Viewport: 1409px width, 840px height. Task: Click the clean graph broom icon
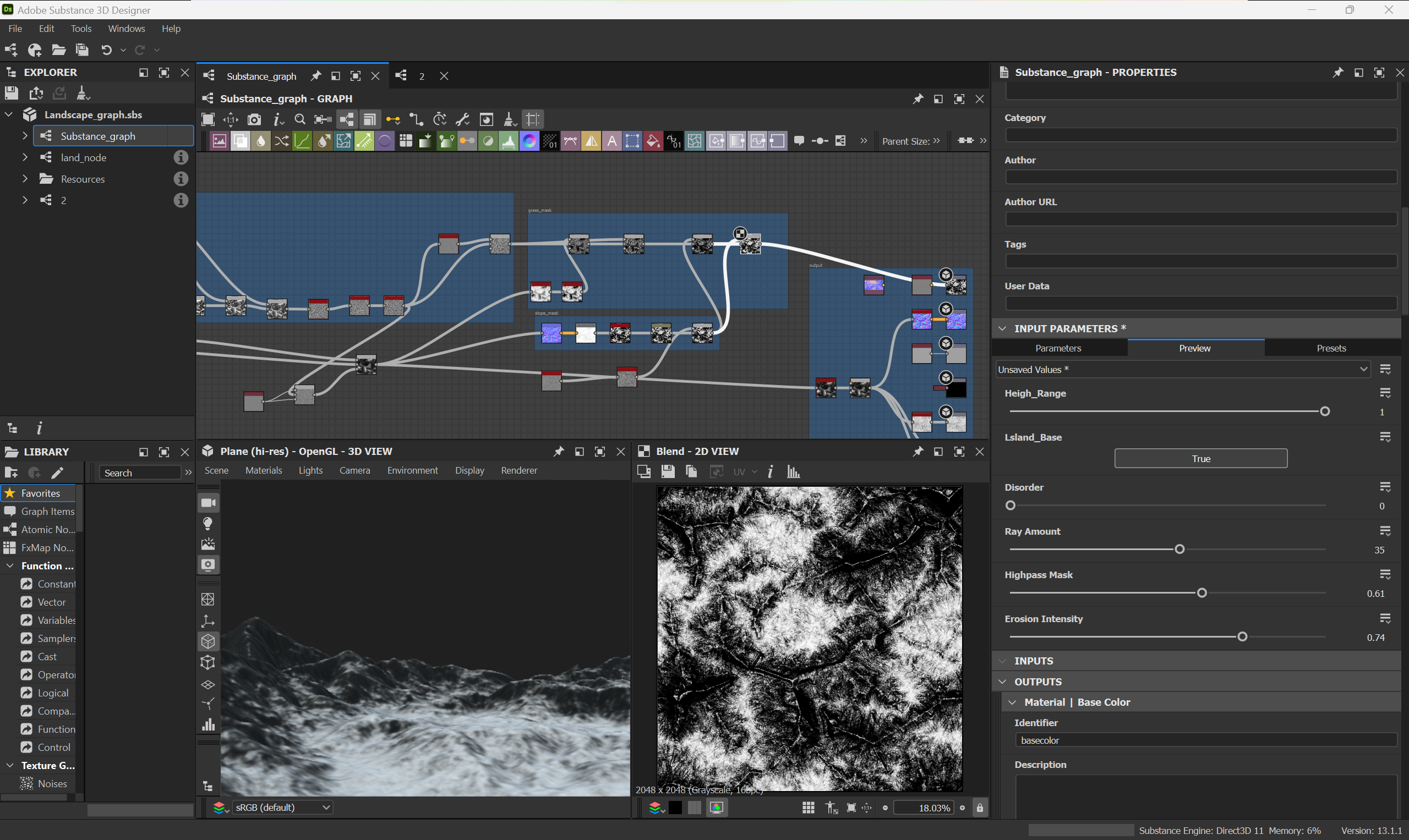(x=509, y=119)
